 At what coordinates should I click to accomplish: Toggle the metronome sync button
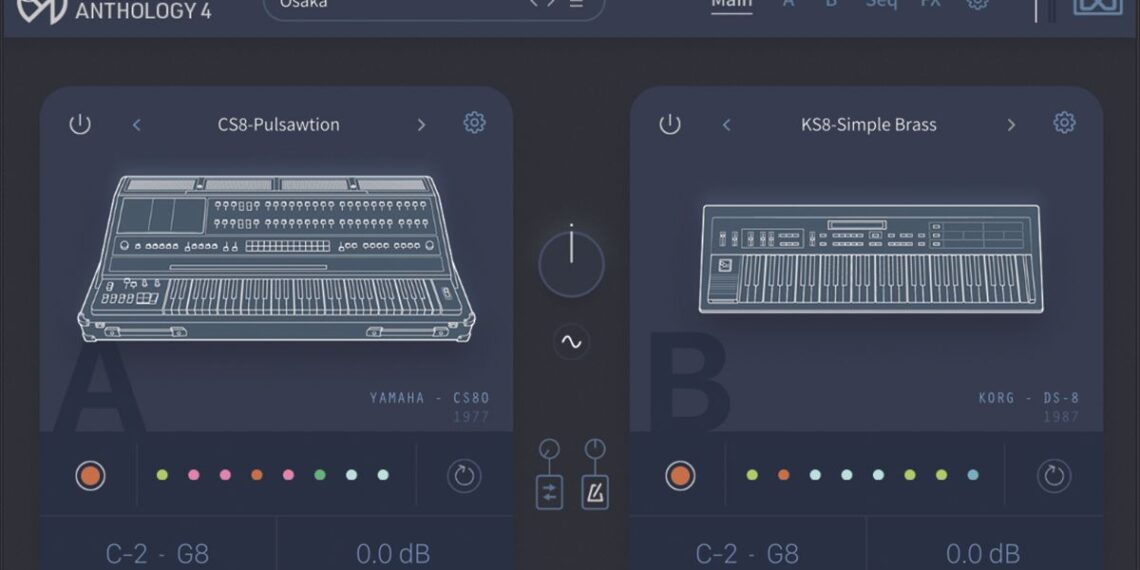(595, 491)
